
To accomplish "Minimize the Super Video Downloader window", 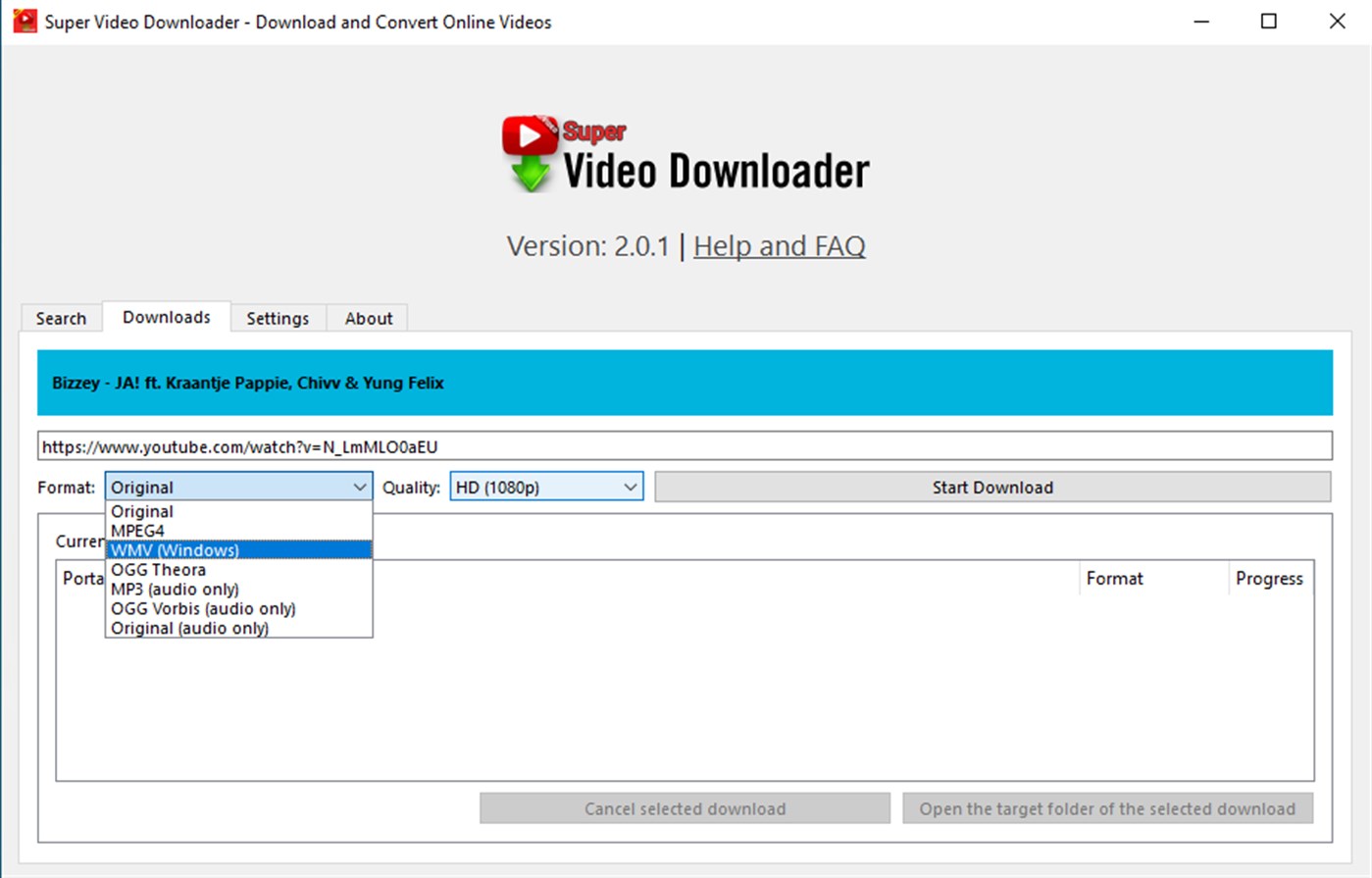I will 1201,22.
